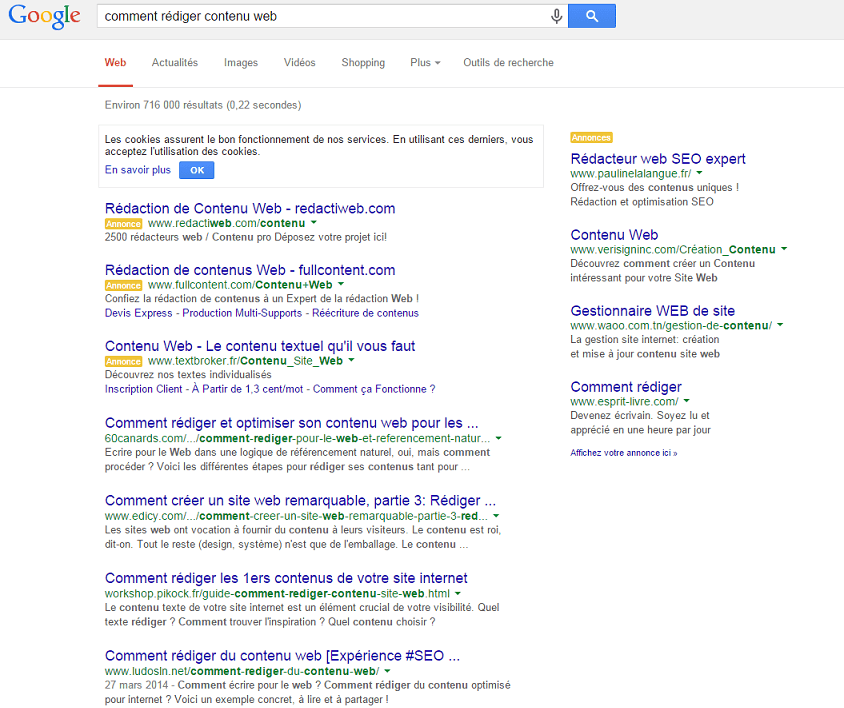
Task: Click À Partir de 1,3 cent/mot sitelink
Action: 248,389
